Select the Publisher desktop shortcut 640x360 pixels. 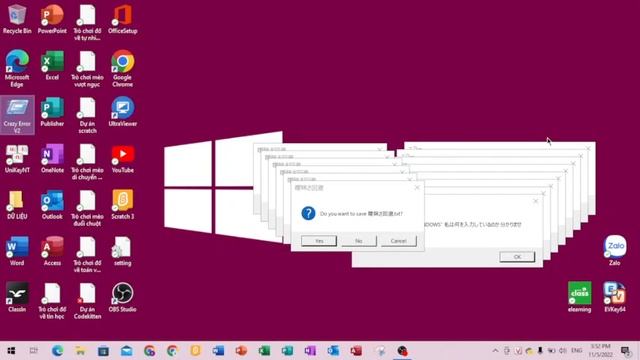click(x=52, y=112)
